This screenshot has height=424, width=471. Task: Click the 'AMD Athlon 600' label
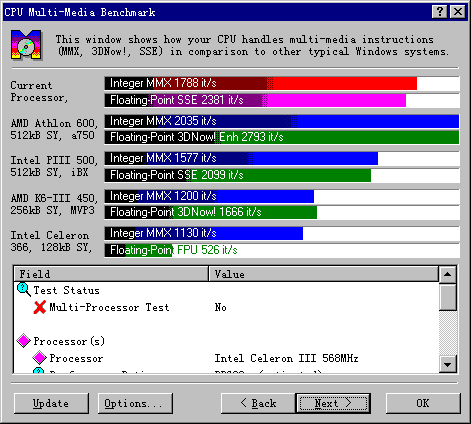click(x=54, y=129)
